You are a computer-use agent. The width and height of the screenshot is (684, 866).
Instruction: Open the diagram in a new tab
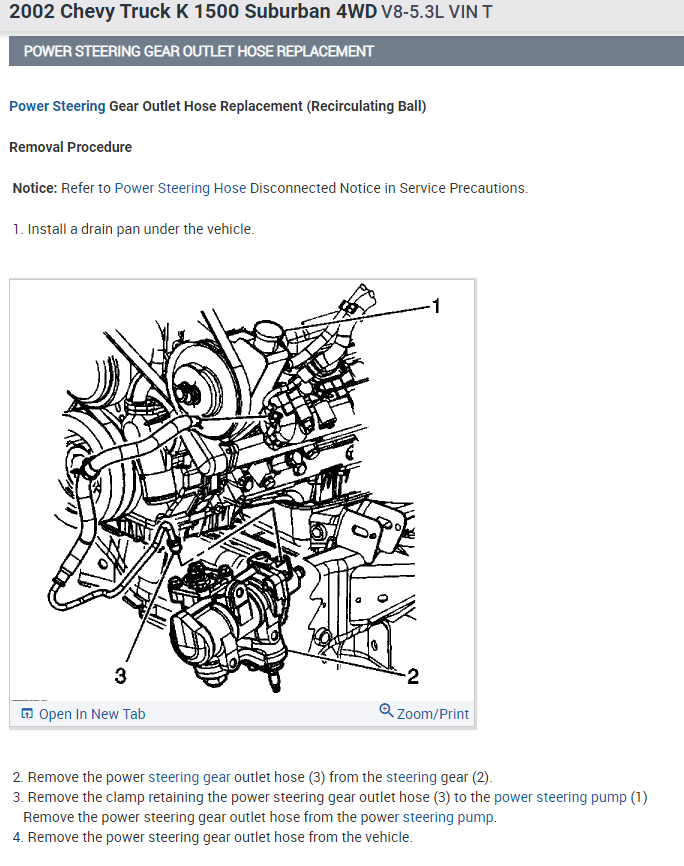pyautogui.click(x=83, y=714)
